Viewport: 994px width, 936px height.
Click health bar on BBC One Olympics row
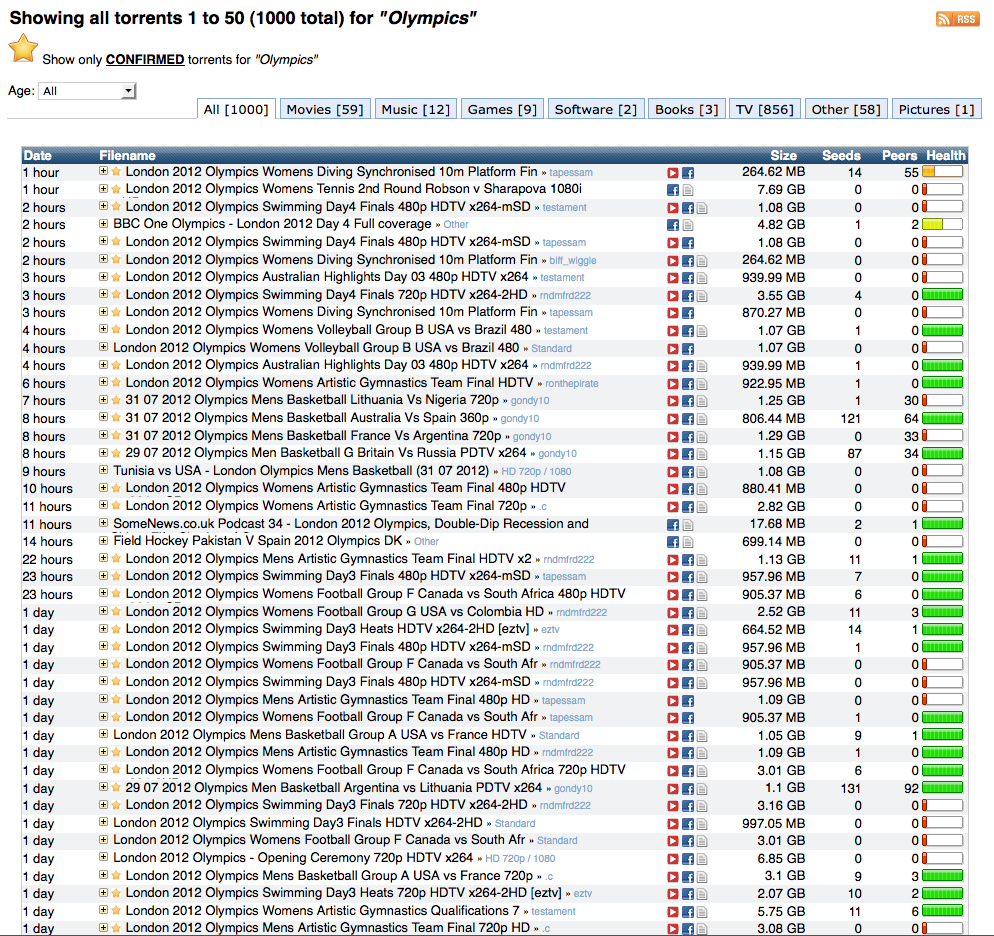pos(942,224)
